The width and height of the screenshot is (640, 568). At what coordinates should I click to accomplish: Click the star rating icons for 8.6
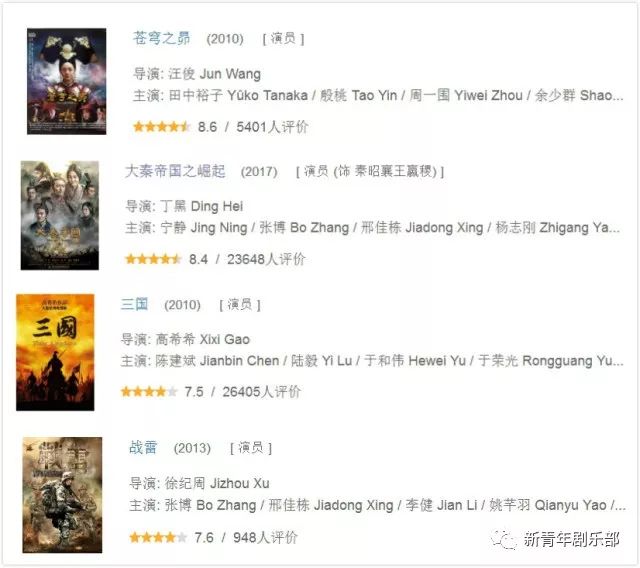162,126
